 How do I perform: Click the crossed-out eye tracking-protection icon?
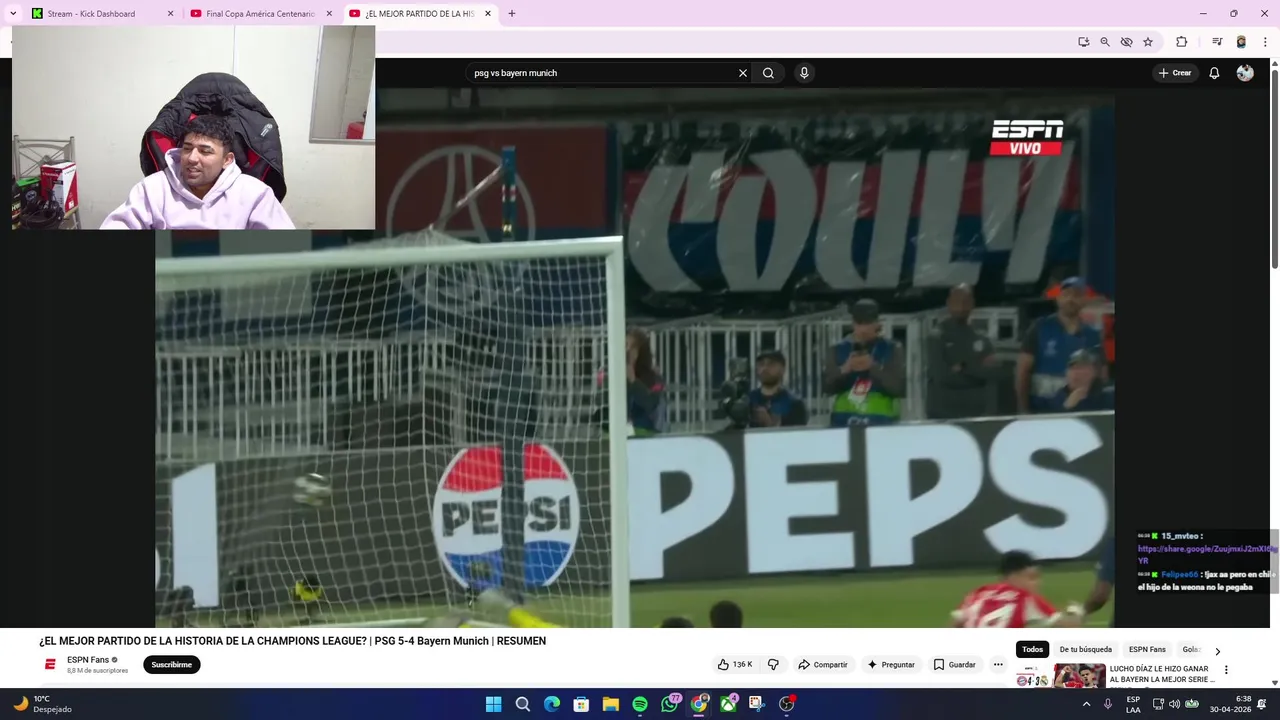1127,42
